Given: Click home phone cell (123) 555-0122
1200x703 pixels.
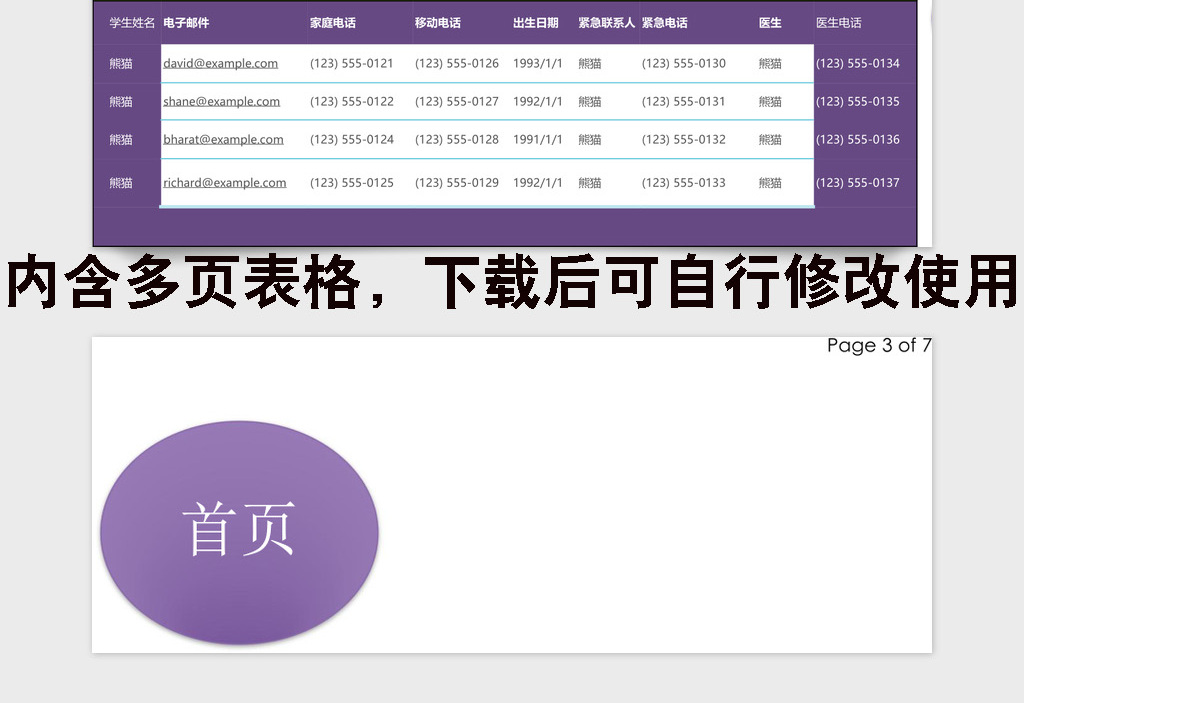Looking at the screenshot, I should coord(352,101).
